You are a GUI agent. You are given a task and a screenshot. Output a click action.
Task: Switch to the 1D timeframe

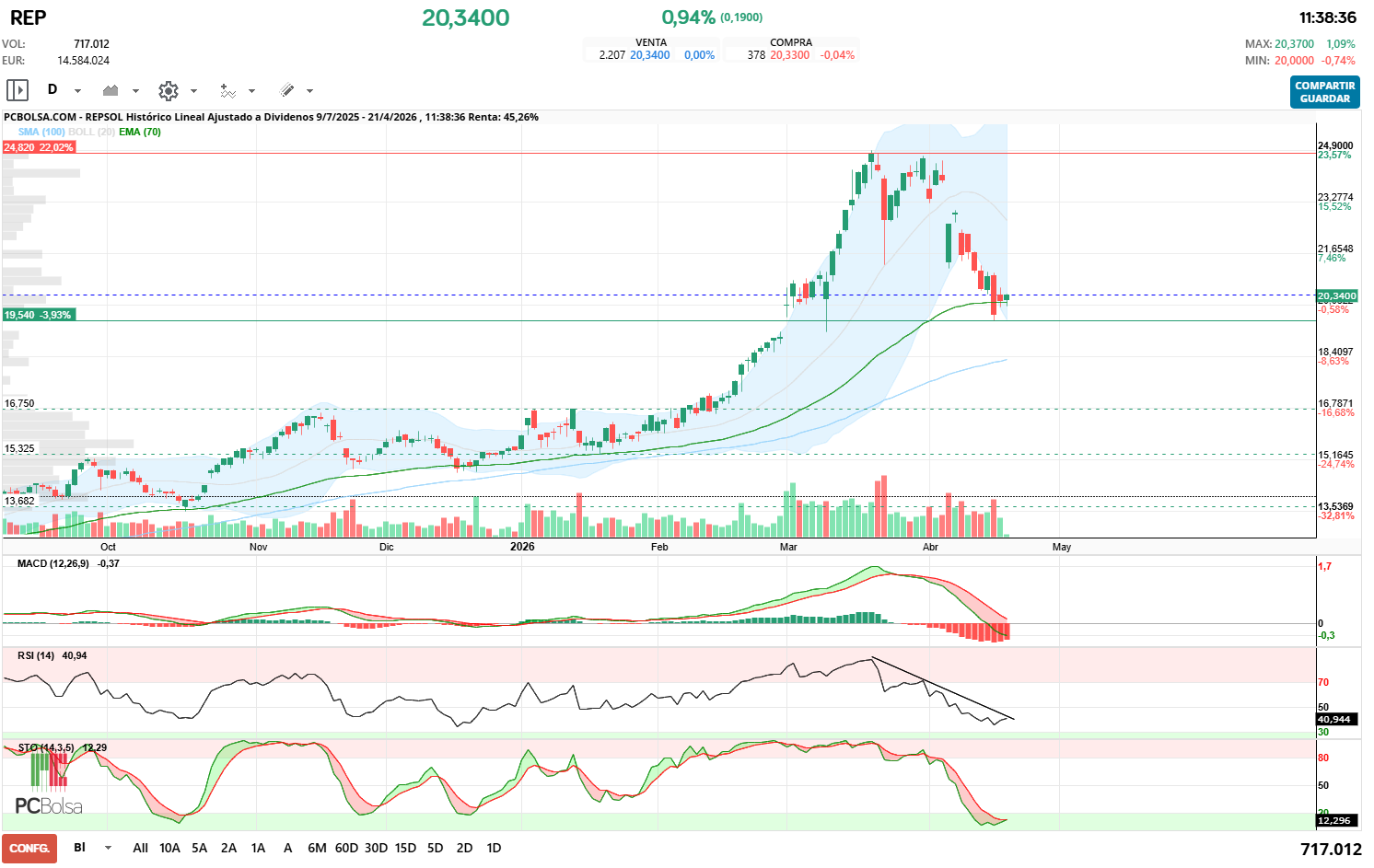click(x=494, y=848)
